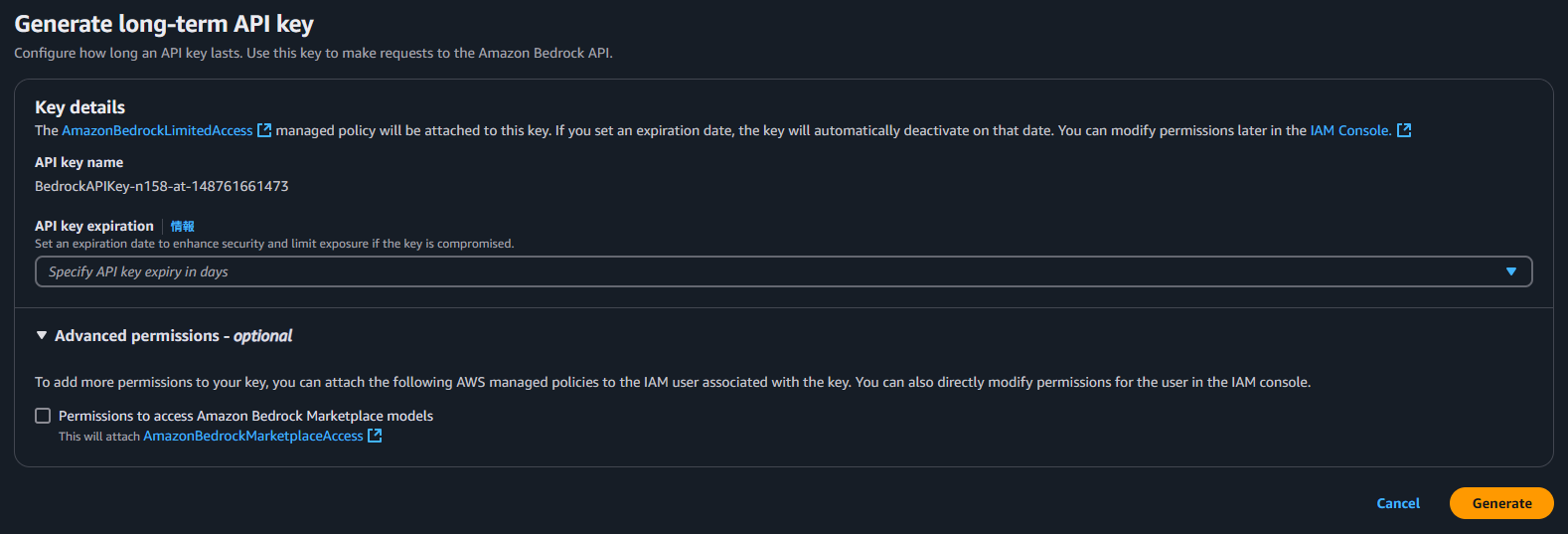Select the API key name value text
Image resolution: width=1568 pixels, height=534 pixels.
click(162, 186)
